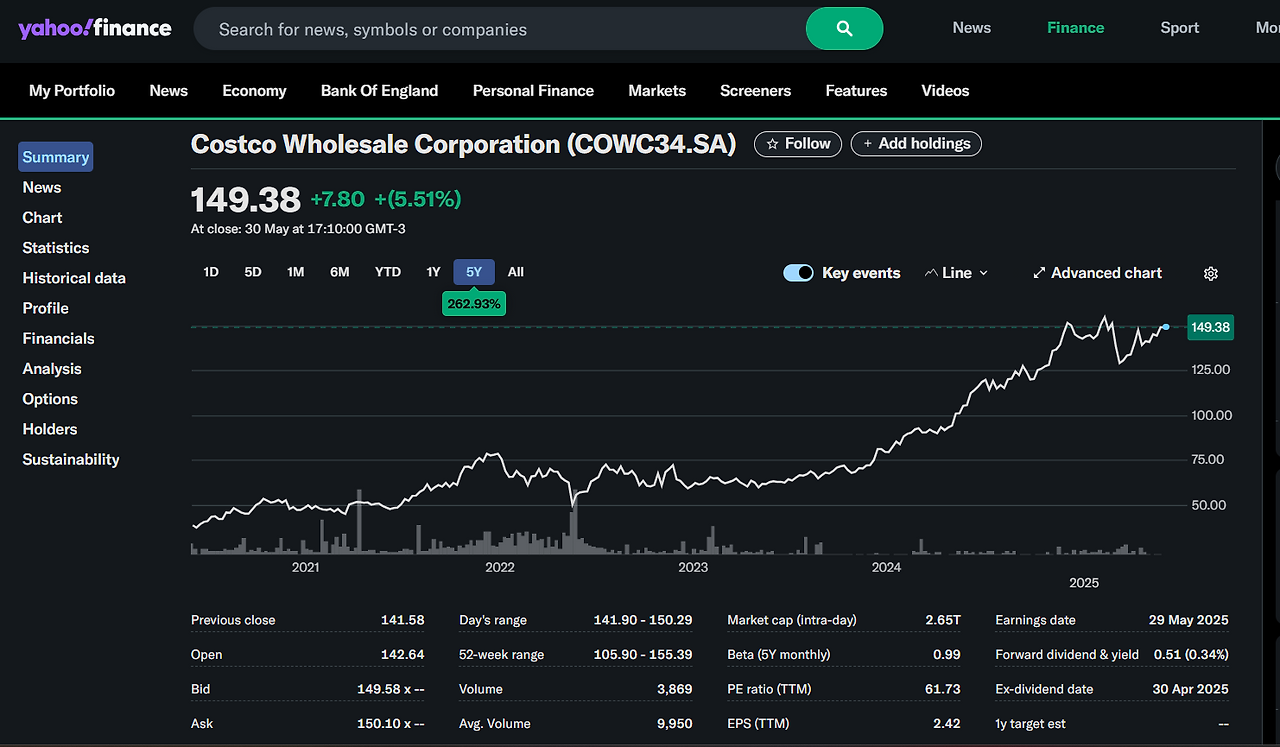This screenshot has width=1280, height=747.
Task: Open the Bank Of England menu item
Action: 379,91
